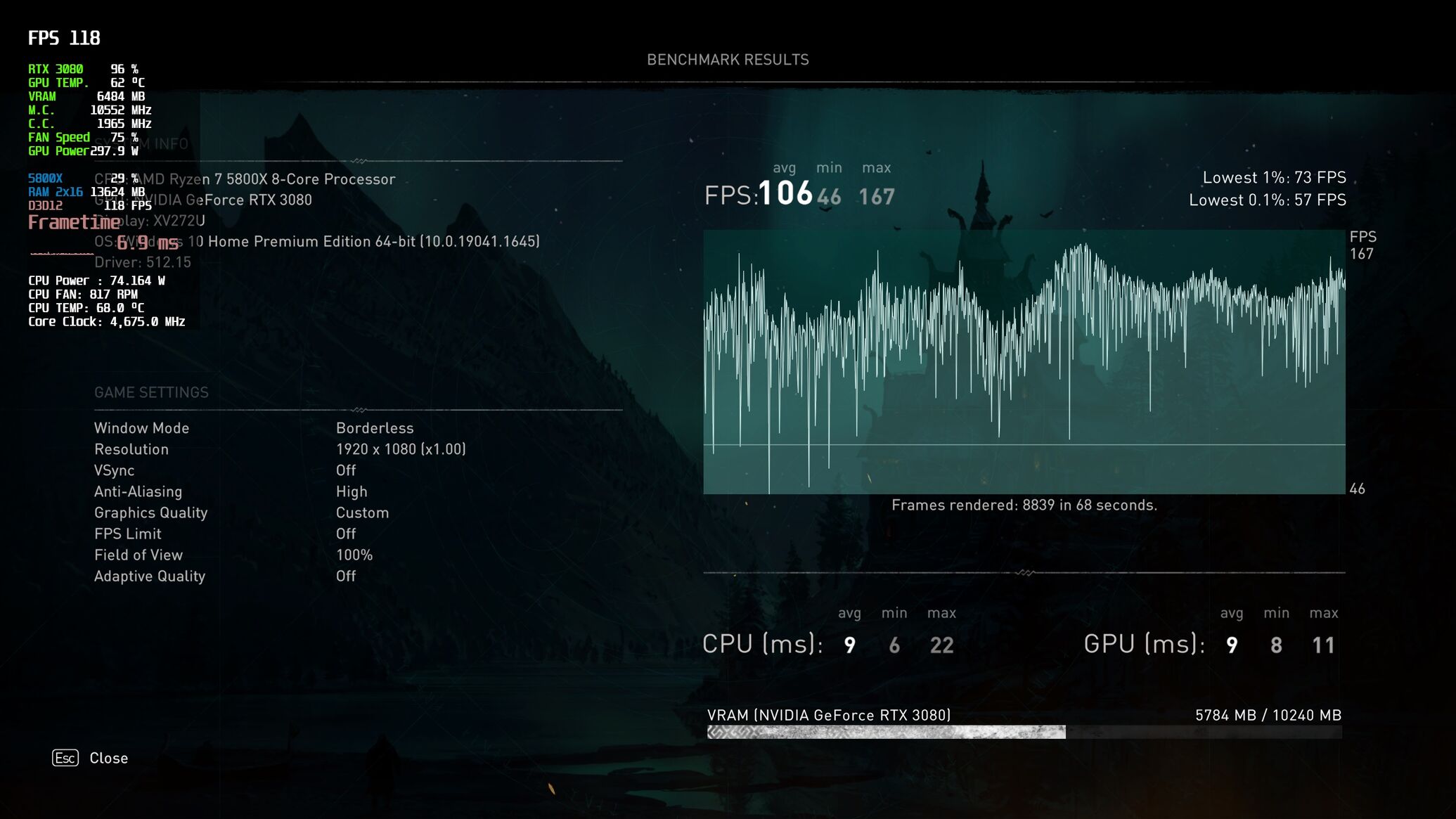The width and height of the screenshot is (1456, 819).
Task: Click the VRAM usage progress bar
Action: point(1024,733)
